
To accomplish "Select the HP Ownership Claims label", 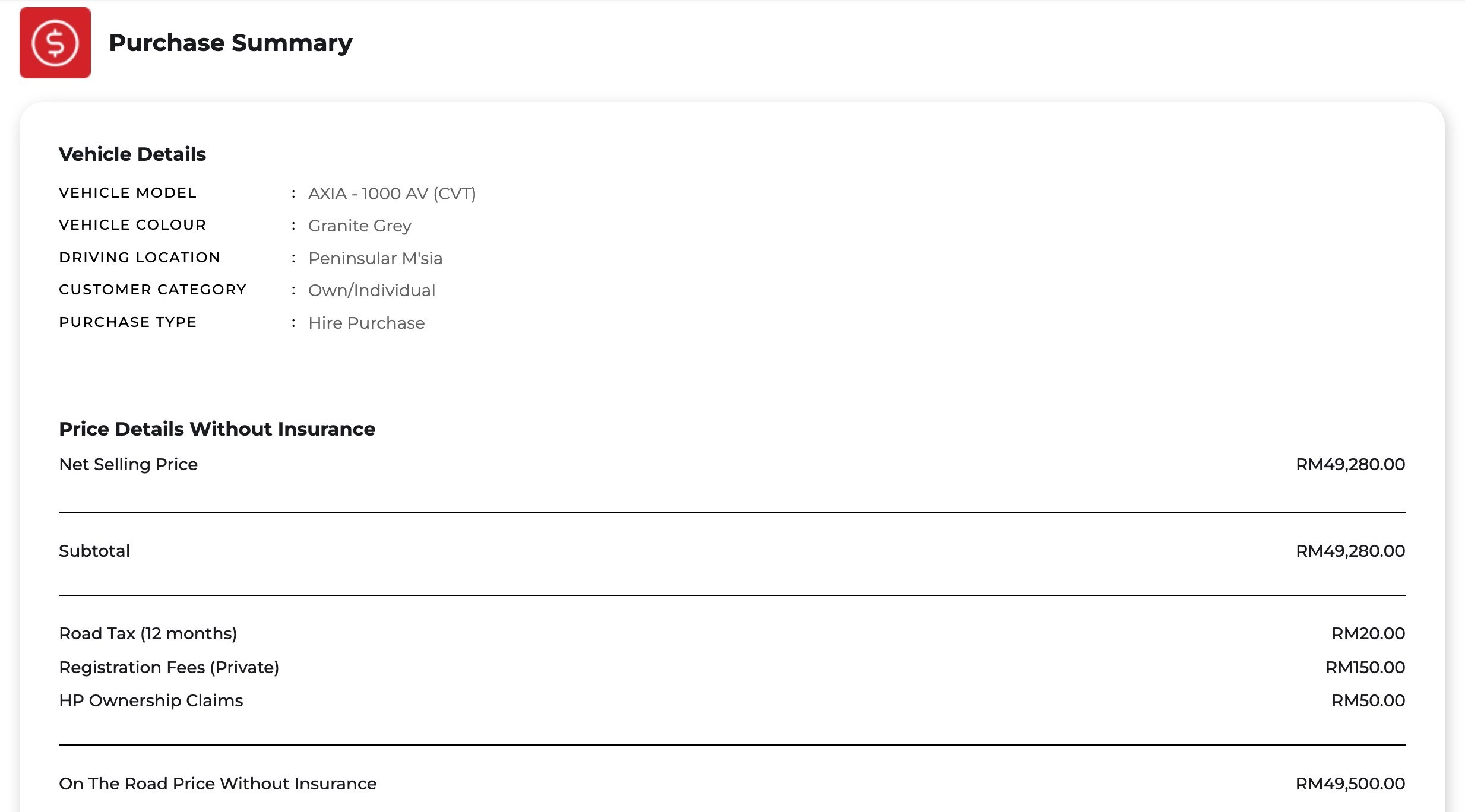I will coord(151,700).
